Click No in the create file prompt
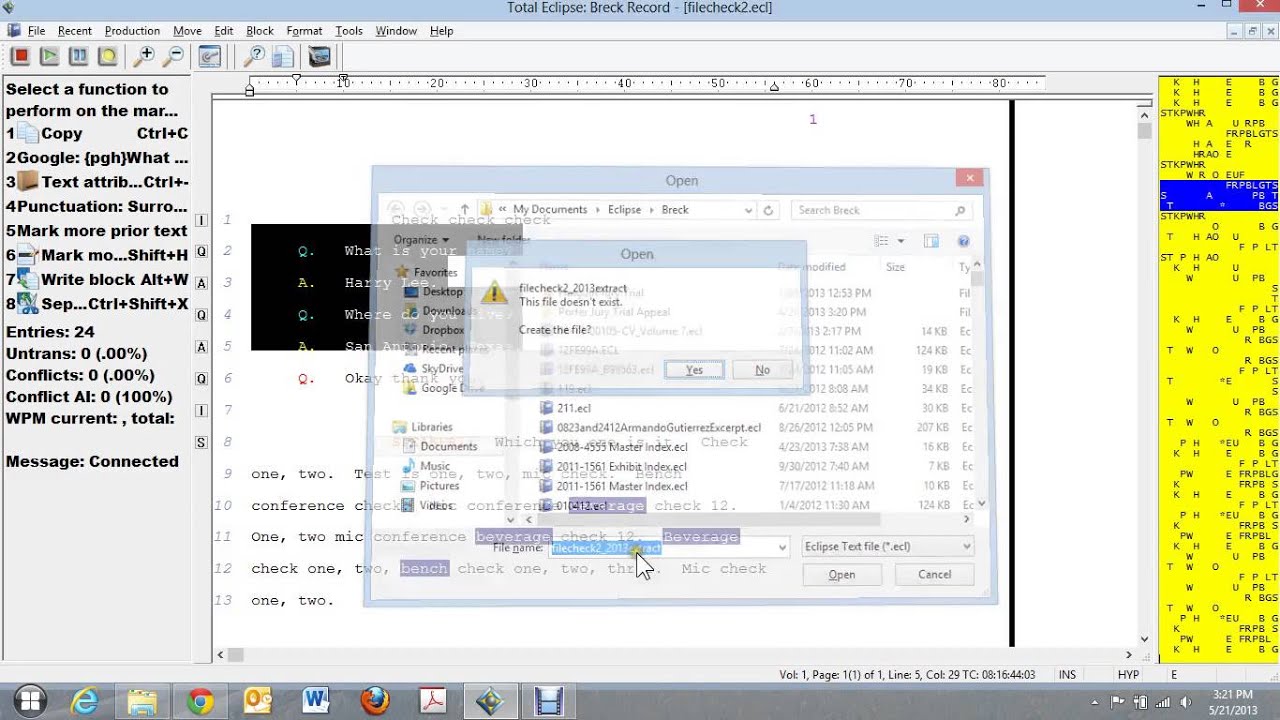Viewport: 1280px width, 720px height. coord(762,370)
